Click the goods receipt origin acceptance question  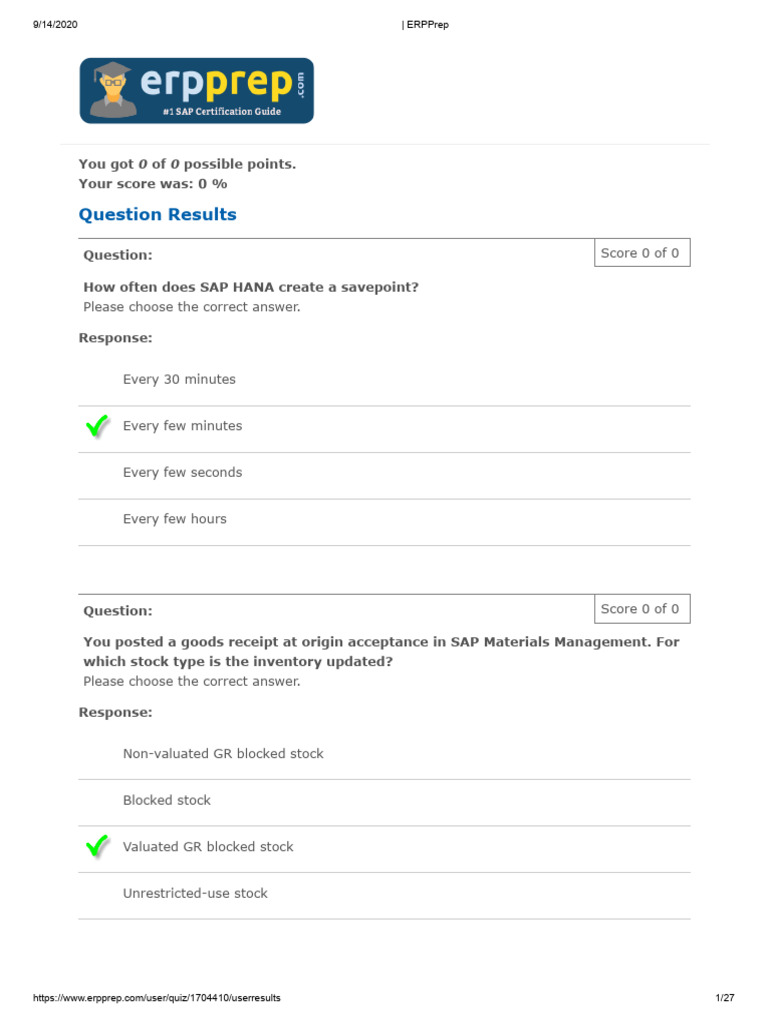click(x=380, y=652)
